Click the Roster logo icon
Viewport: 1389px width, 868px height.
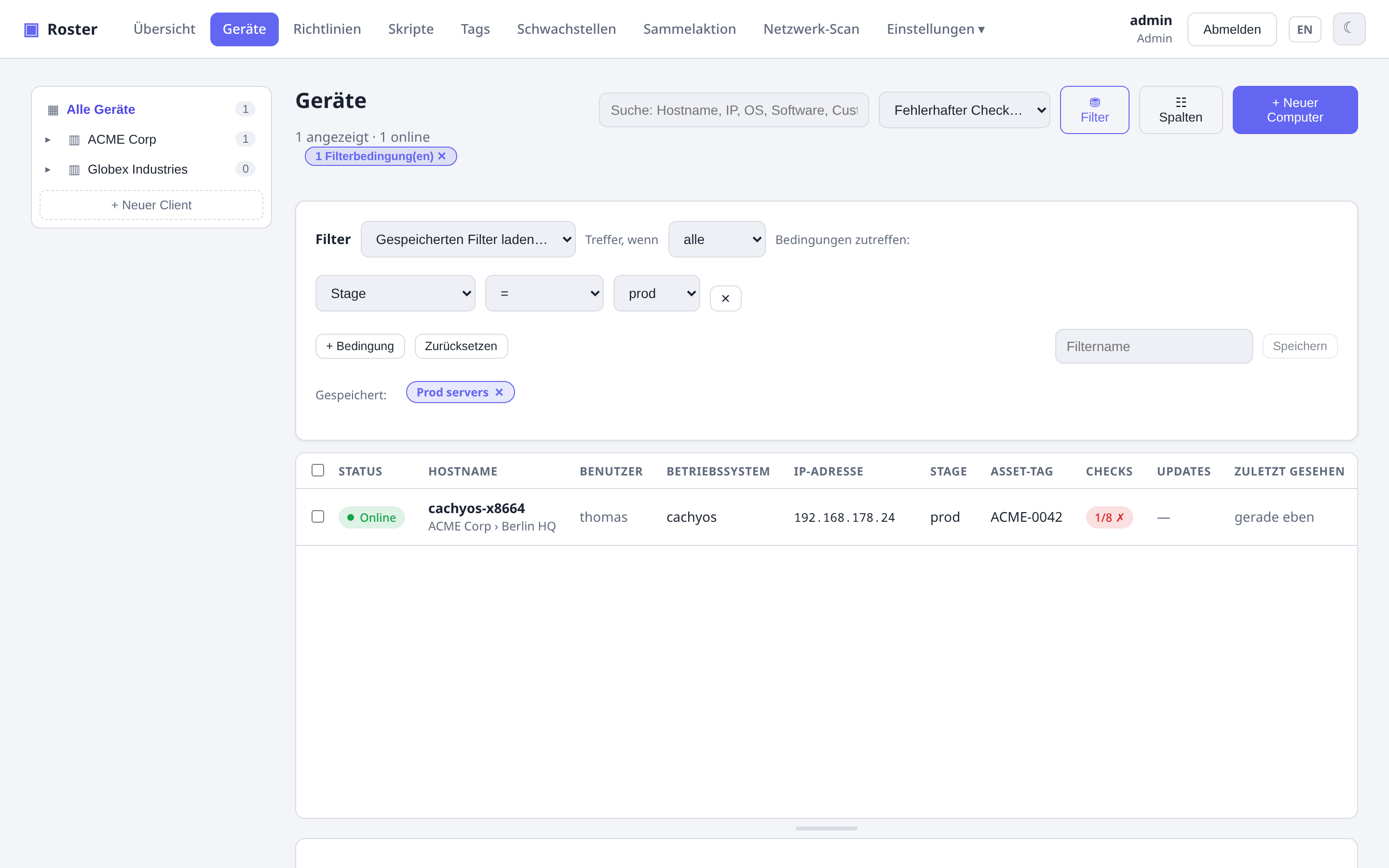[31, 29]
